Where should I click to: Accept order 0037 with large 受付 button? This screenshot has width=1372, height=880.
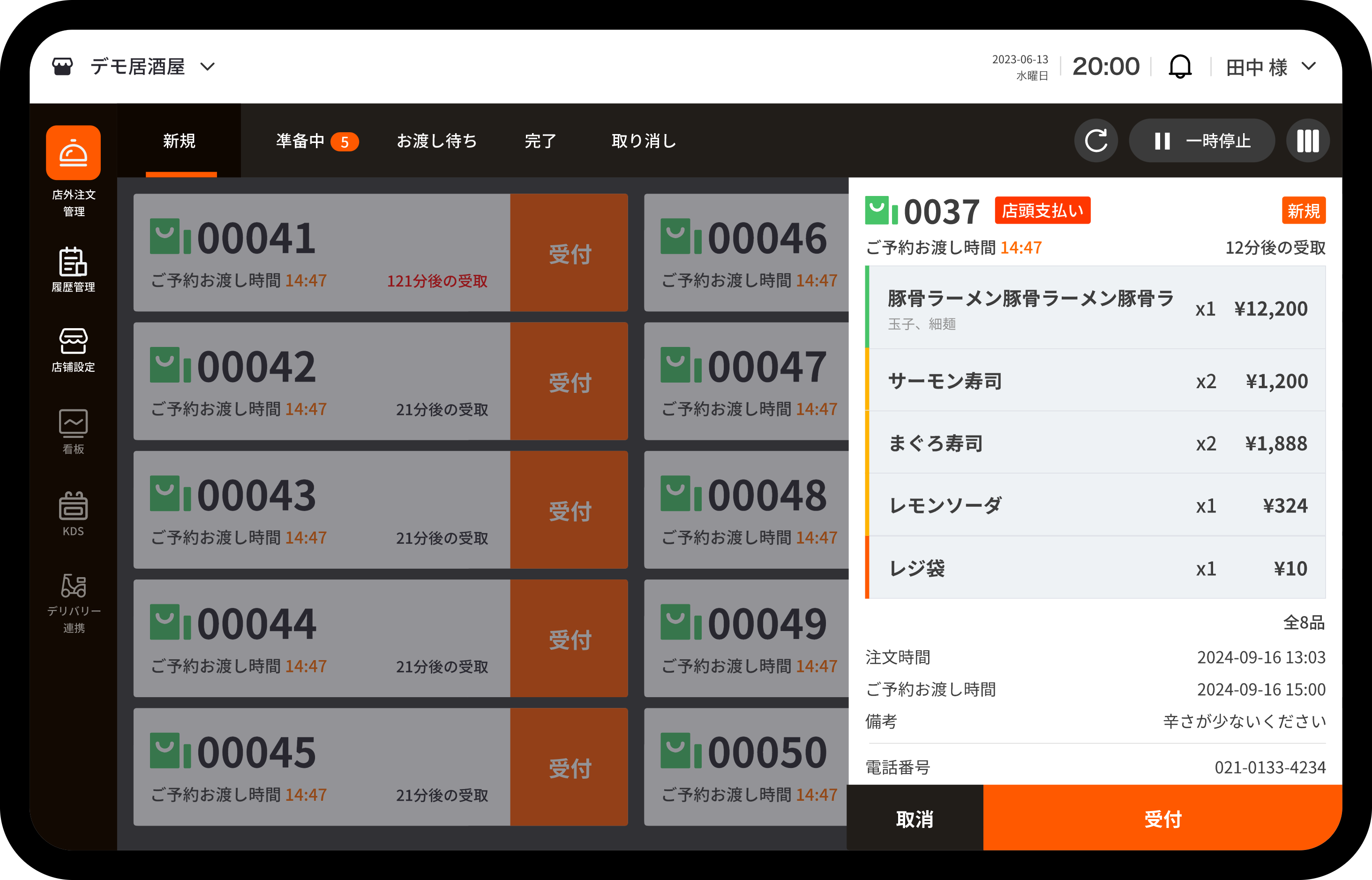click(x=1162, y=818)
